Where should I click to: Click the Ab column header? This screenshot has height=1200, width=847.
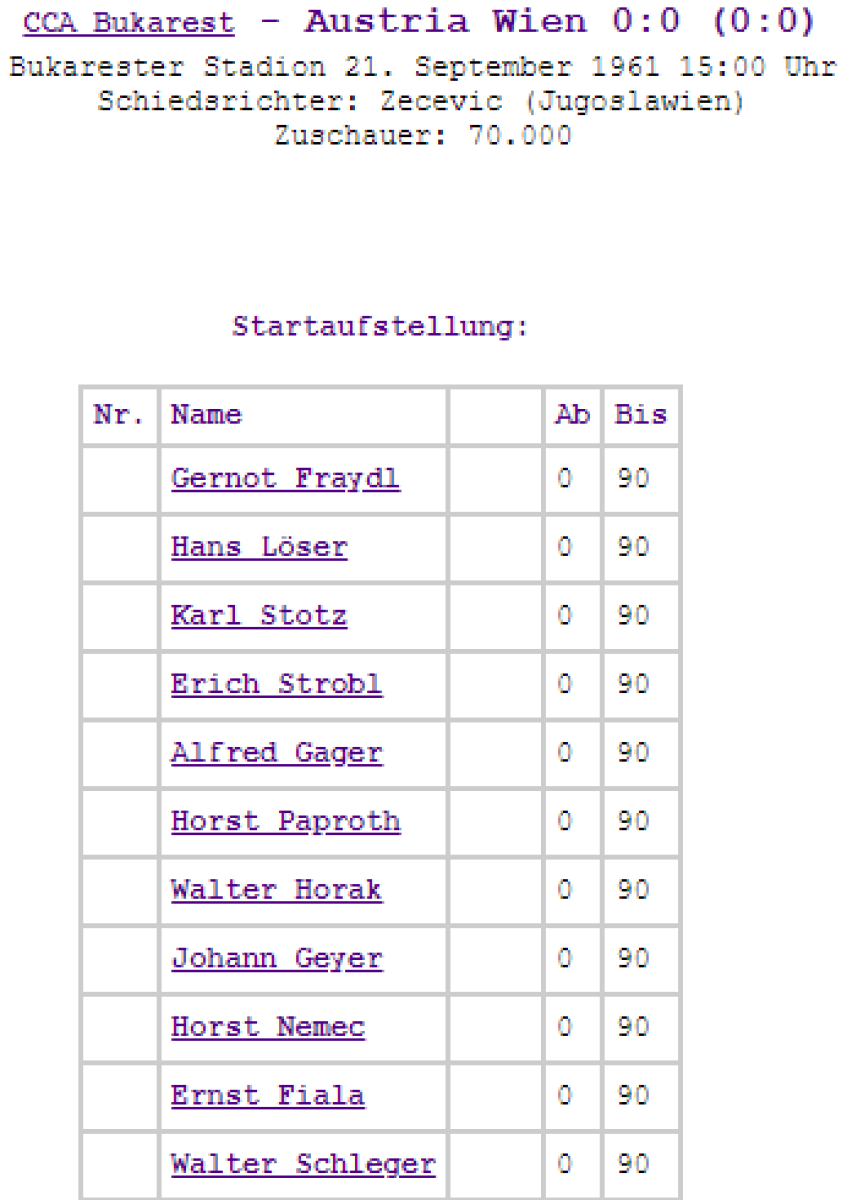coord(572,415)
